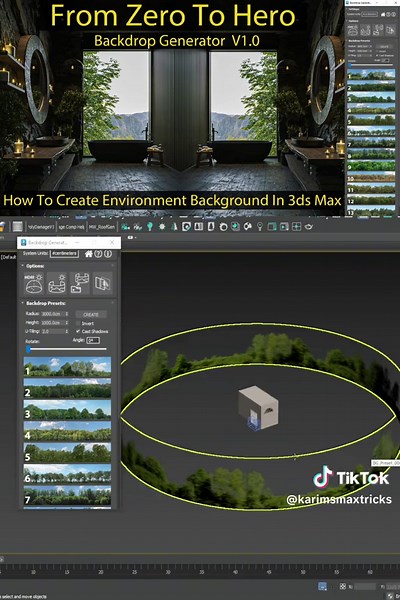Select backdrop preset thumbnail 4
Image resolution: width=400 pixels, height=600 pixels.
pos(67,431)
